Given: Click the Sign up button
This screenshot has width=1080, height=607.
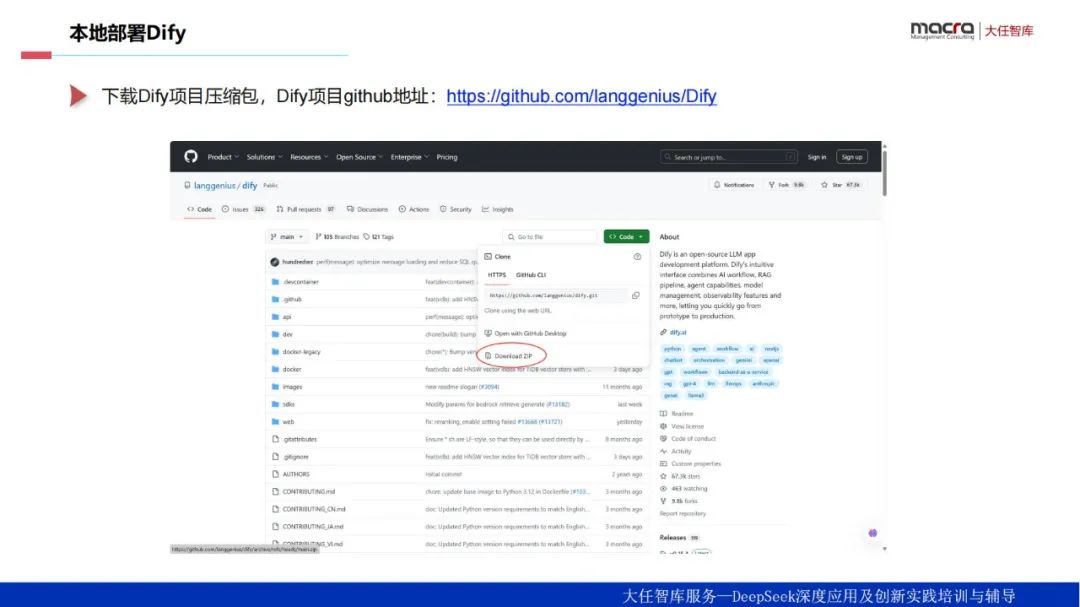Looking at the screenshot, I should (852, 157).
